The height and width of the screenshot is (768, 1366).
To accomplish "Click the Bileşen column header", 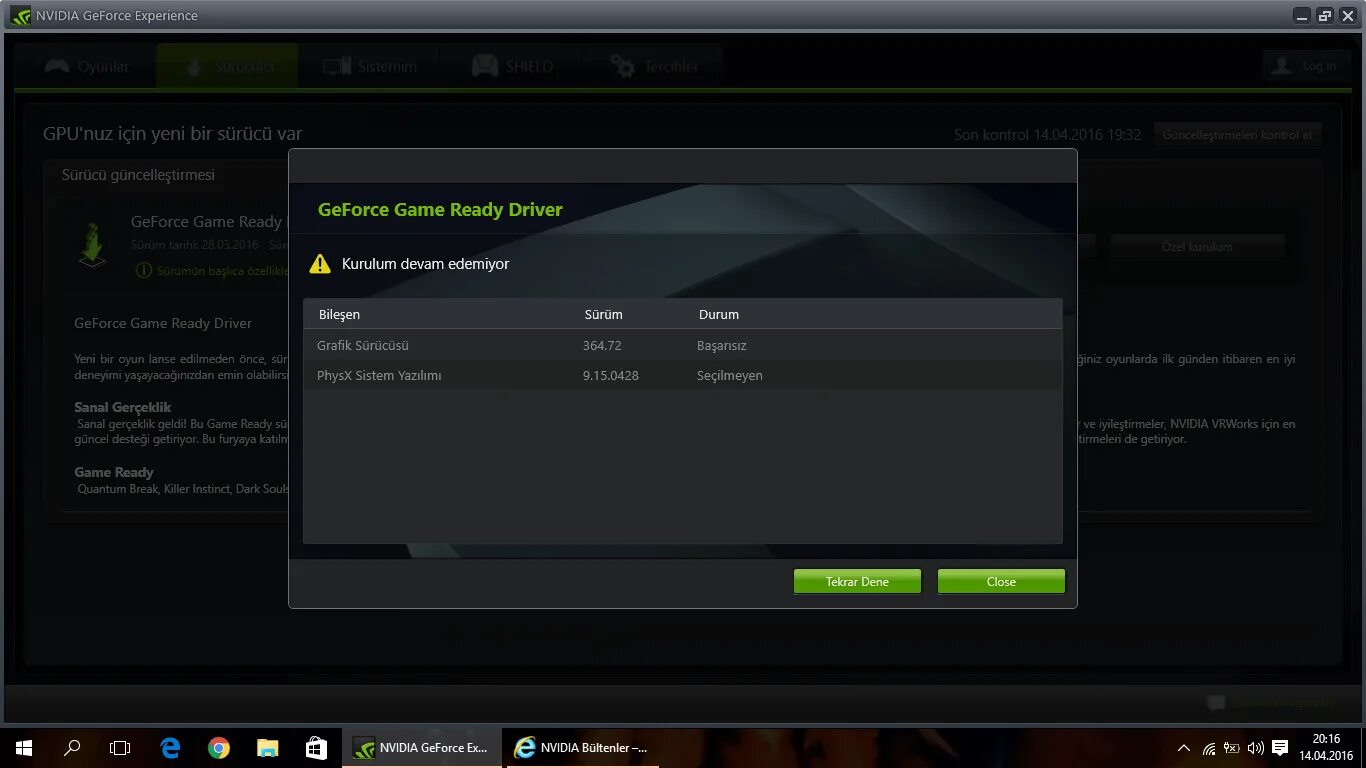I will [x=339, y=314].
